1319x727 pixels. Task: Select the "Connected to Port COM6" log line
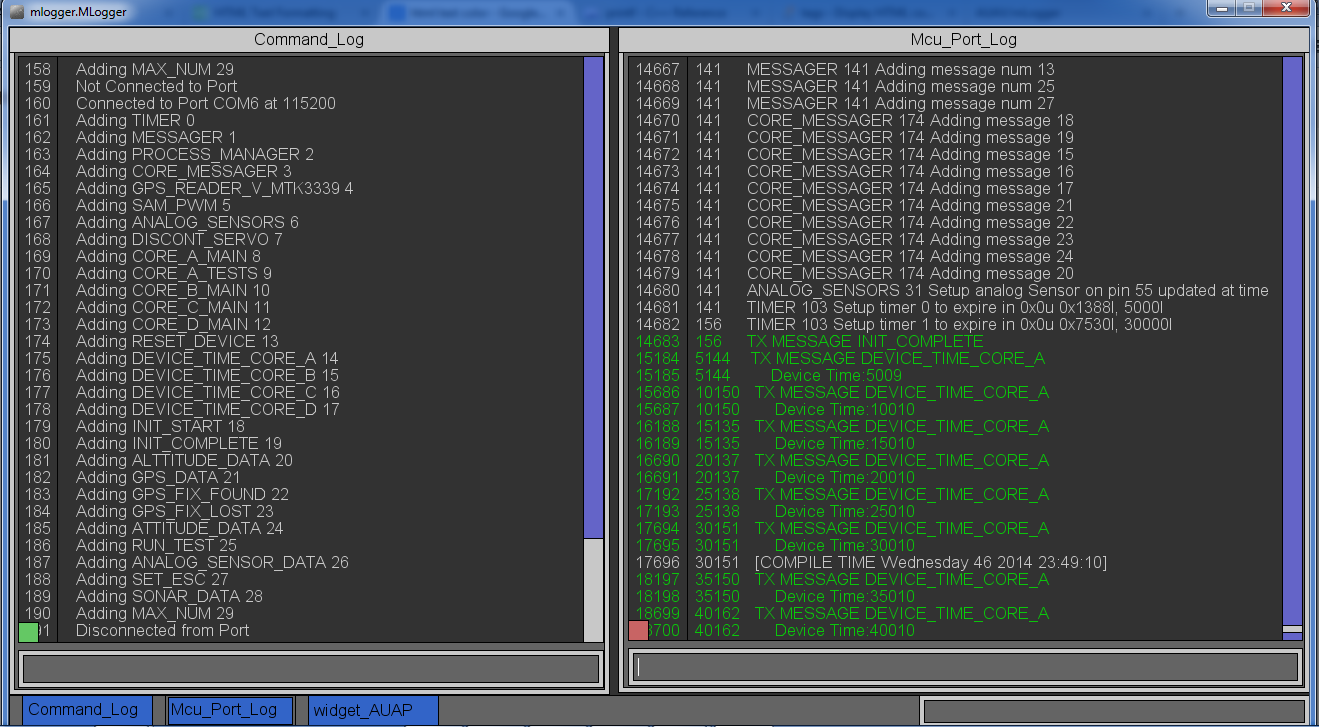click(x=205, y=104)
